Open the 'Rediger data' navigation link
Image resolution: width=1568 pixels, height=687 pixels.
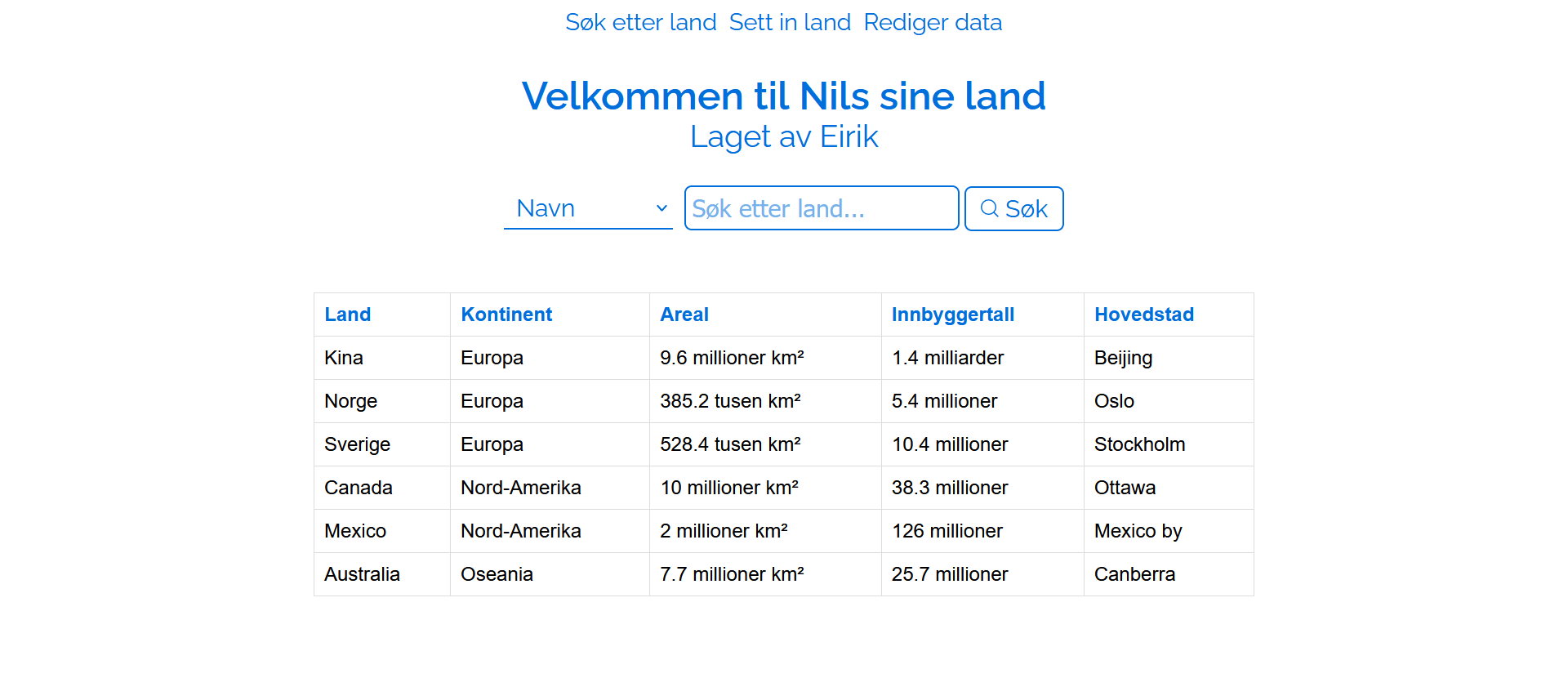click(x=933, y=22)
